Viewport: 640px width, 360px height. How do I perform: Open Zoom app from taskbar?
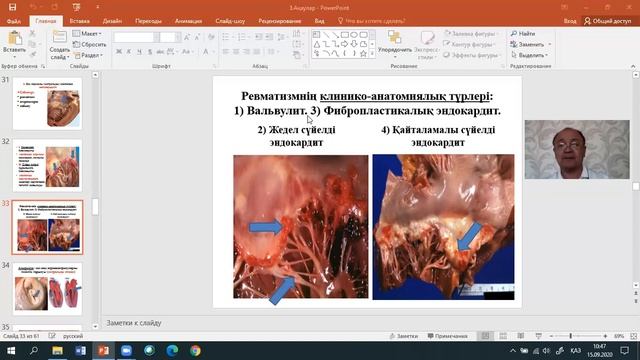[126, 351]
